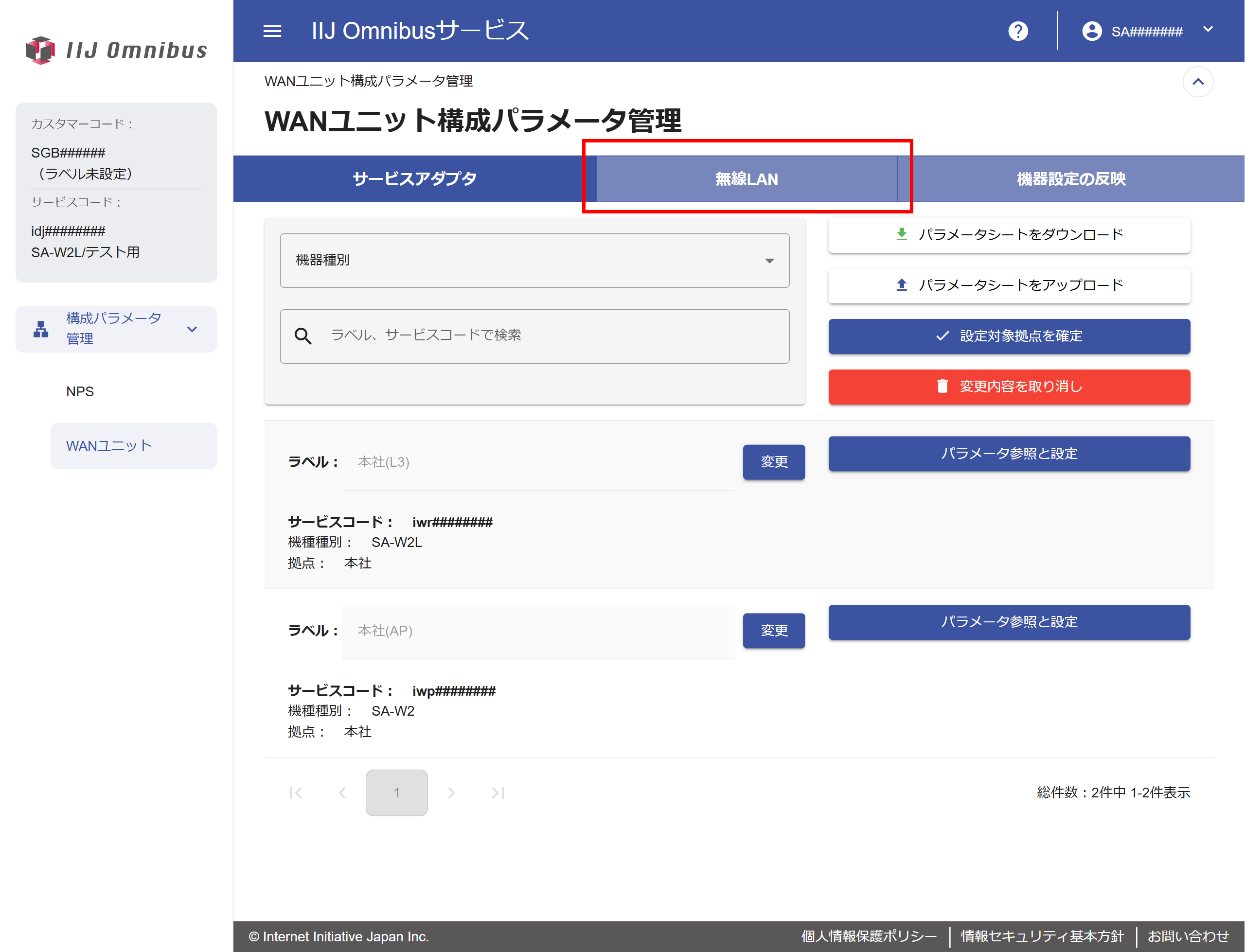Open the 機器種別 dropdown
The image size is (1245, 952).
[534, 261]
